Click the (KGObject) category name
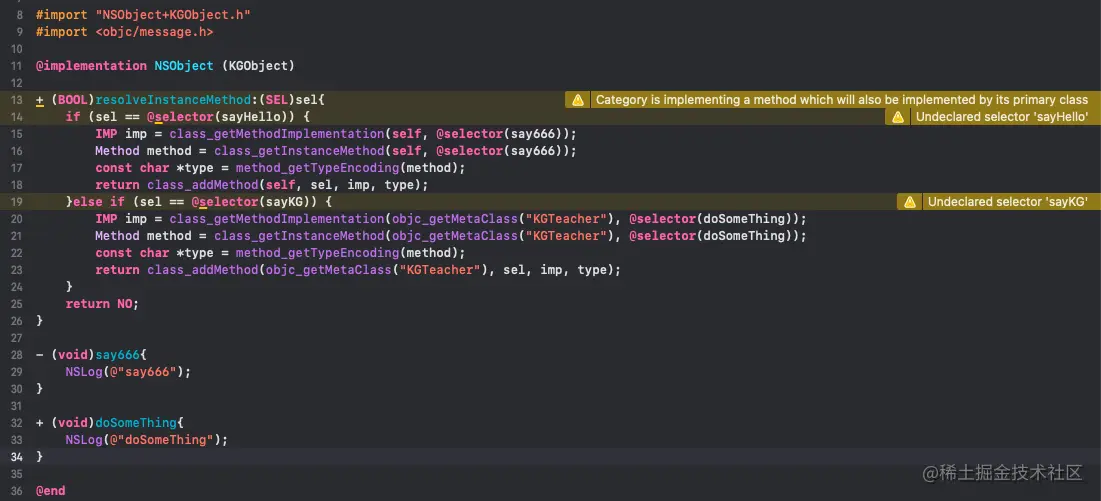 point(258,66)
